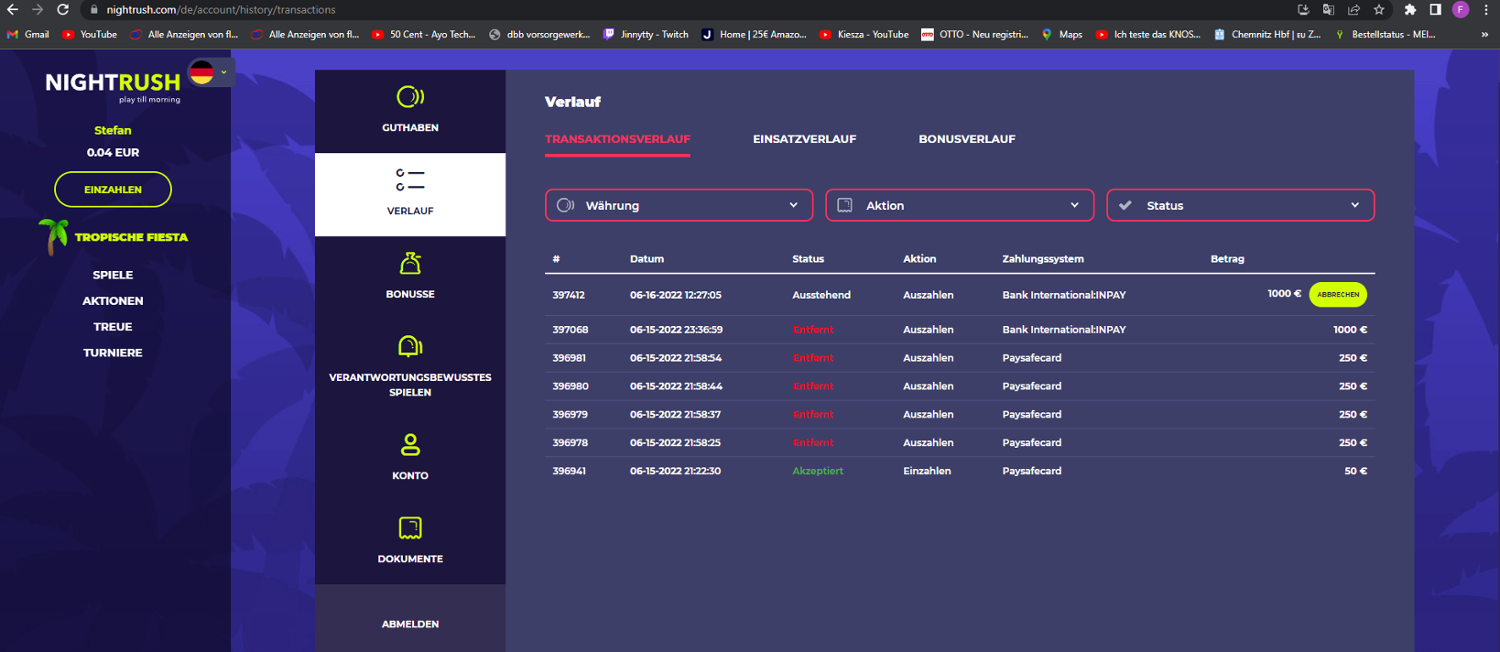Image resolution: width=1500 pixels, height=652 pixels.
Task: Open the Konto person icon
Action: pos(410,445)
